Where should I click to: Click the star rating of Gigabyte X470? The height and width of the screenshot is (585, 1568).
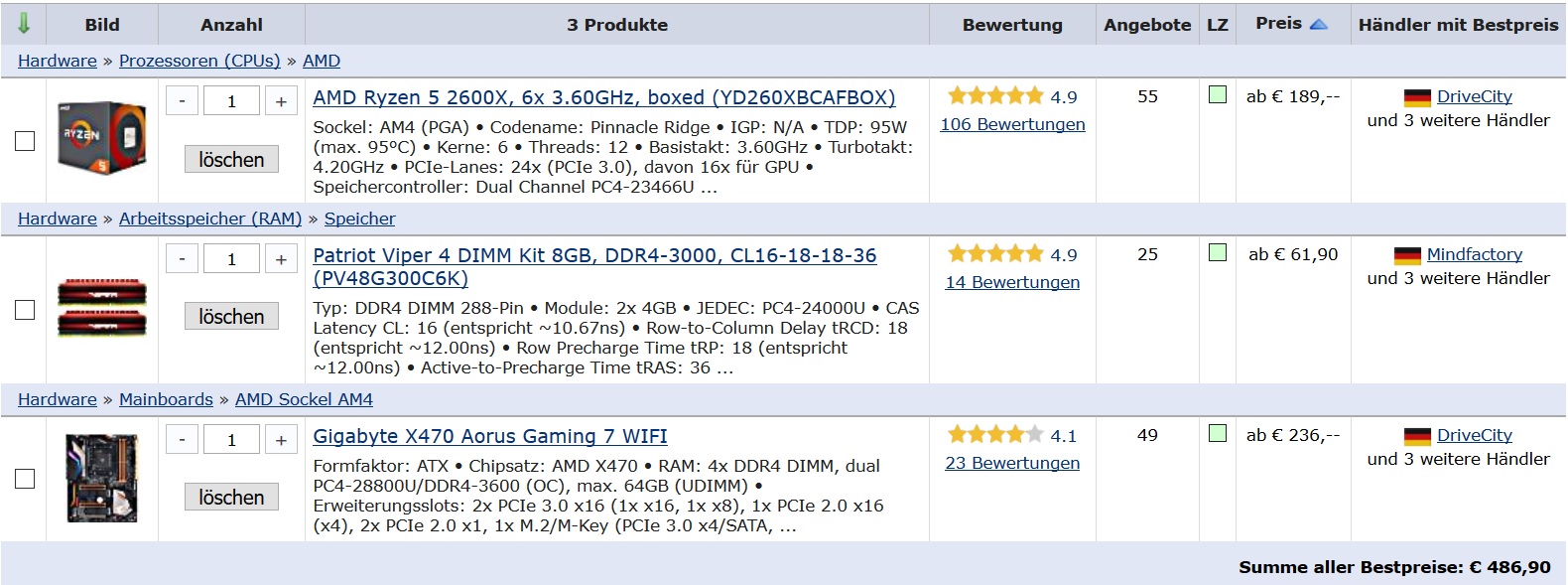[x=995, y=435]
